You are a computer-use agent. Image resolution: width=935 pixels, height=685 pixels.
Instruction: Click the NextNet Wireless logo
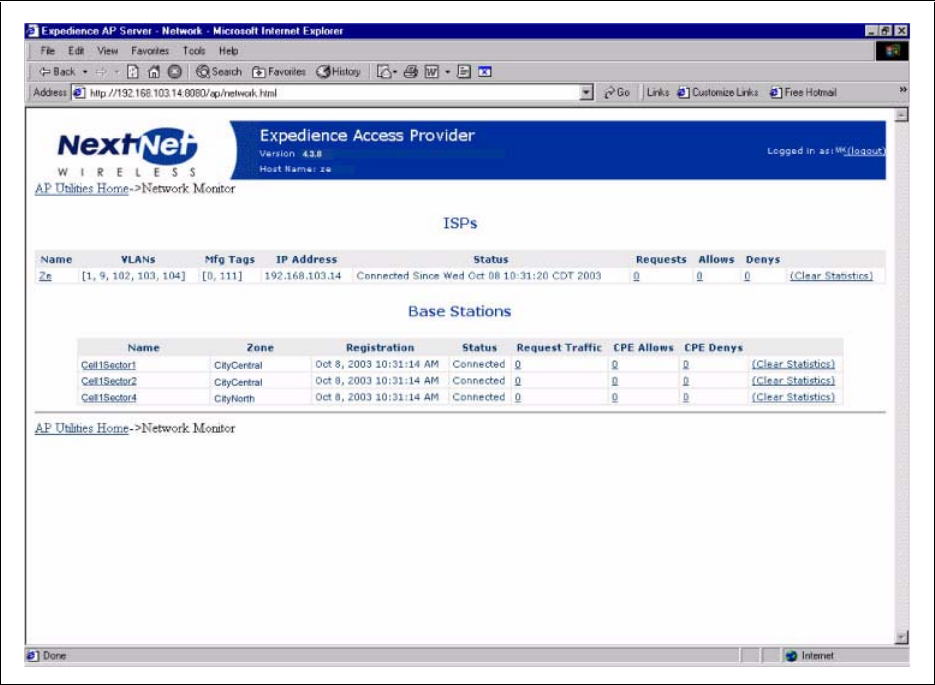(x=127, y=152)
